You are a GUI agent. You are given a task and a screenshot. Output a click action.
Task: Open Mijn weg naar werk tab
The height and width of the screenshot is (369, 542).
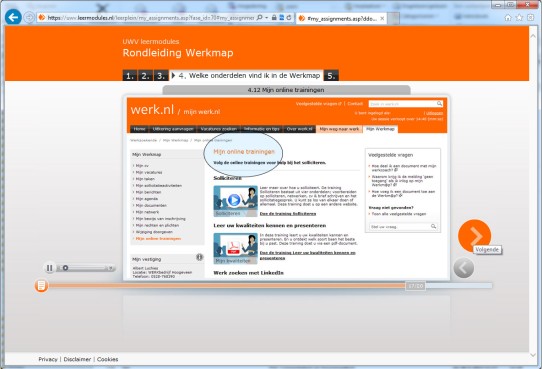(339, 129)
